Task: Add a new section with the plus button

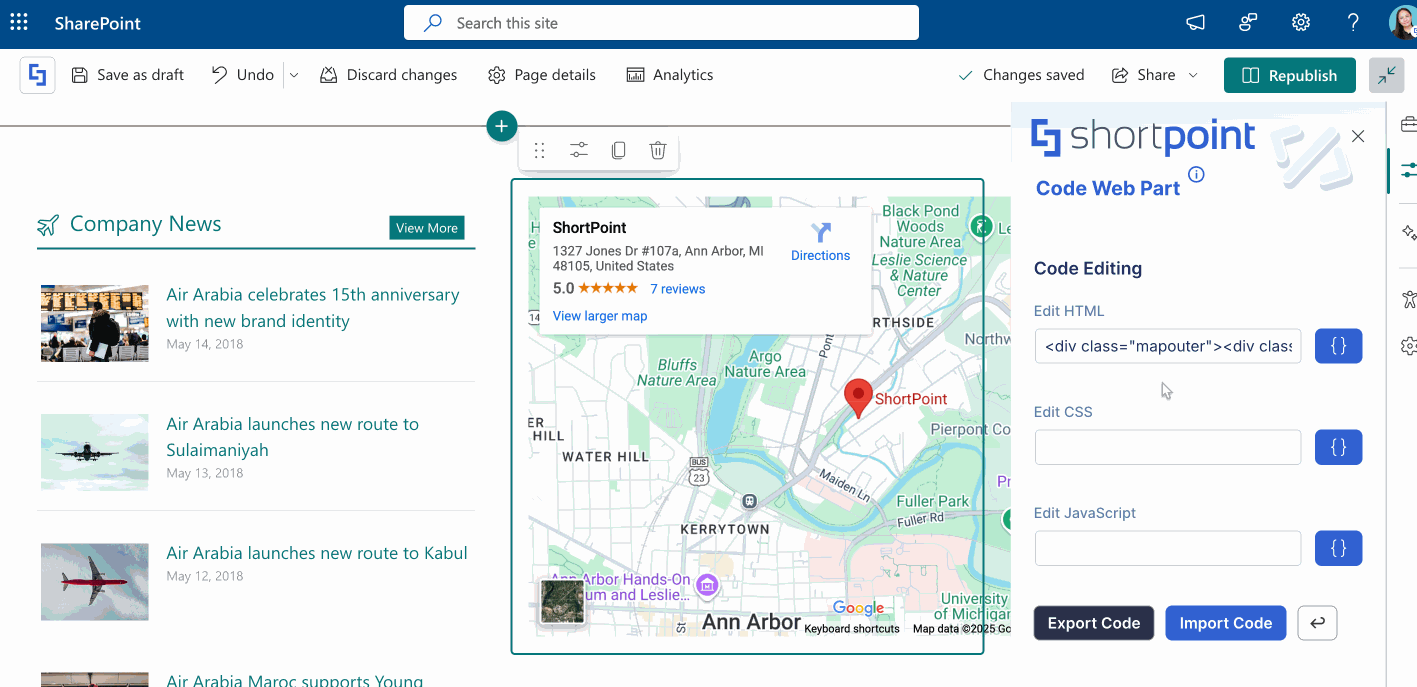Action: click(501, 126)
